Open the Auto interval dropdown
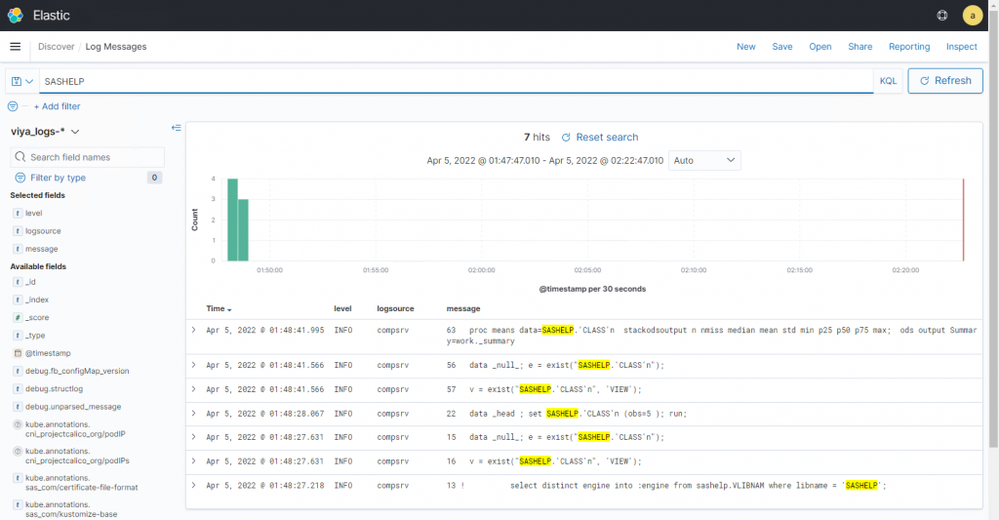This screenshot has width=999, height=520. click(x=704, y=160)
